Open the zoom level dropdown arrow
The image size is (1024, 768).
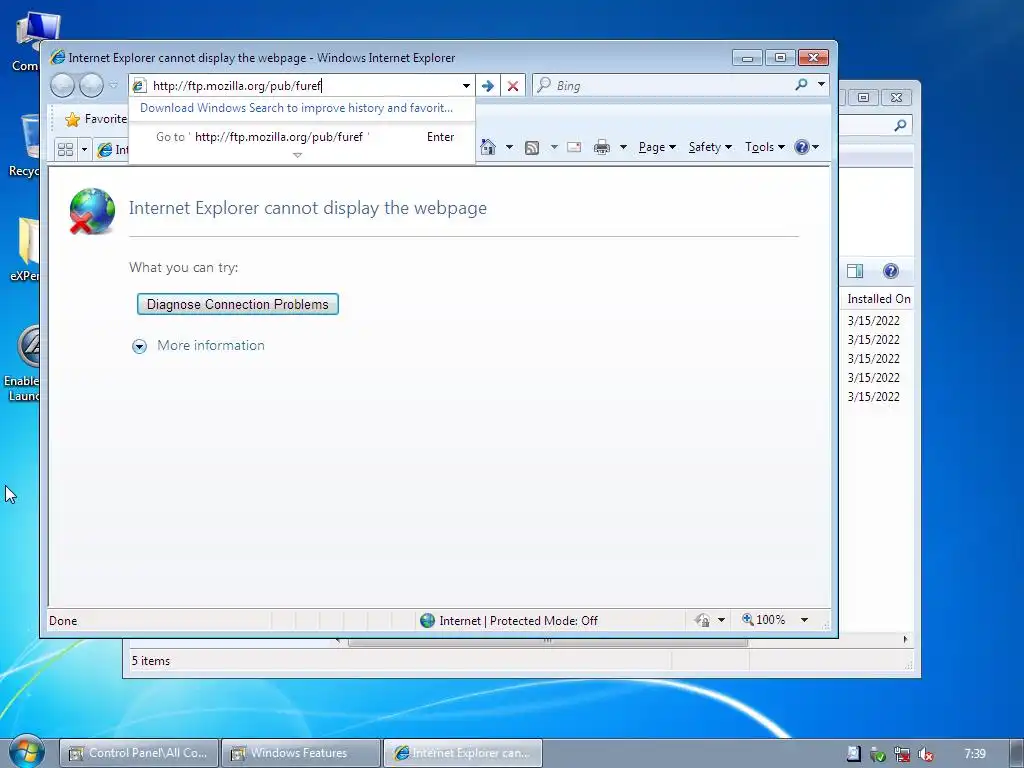click(805, 620)
